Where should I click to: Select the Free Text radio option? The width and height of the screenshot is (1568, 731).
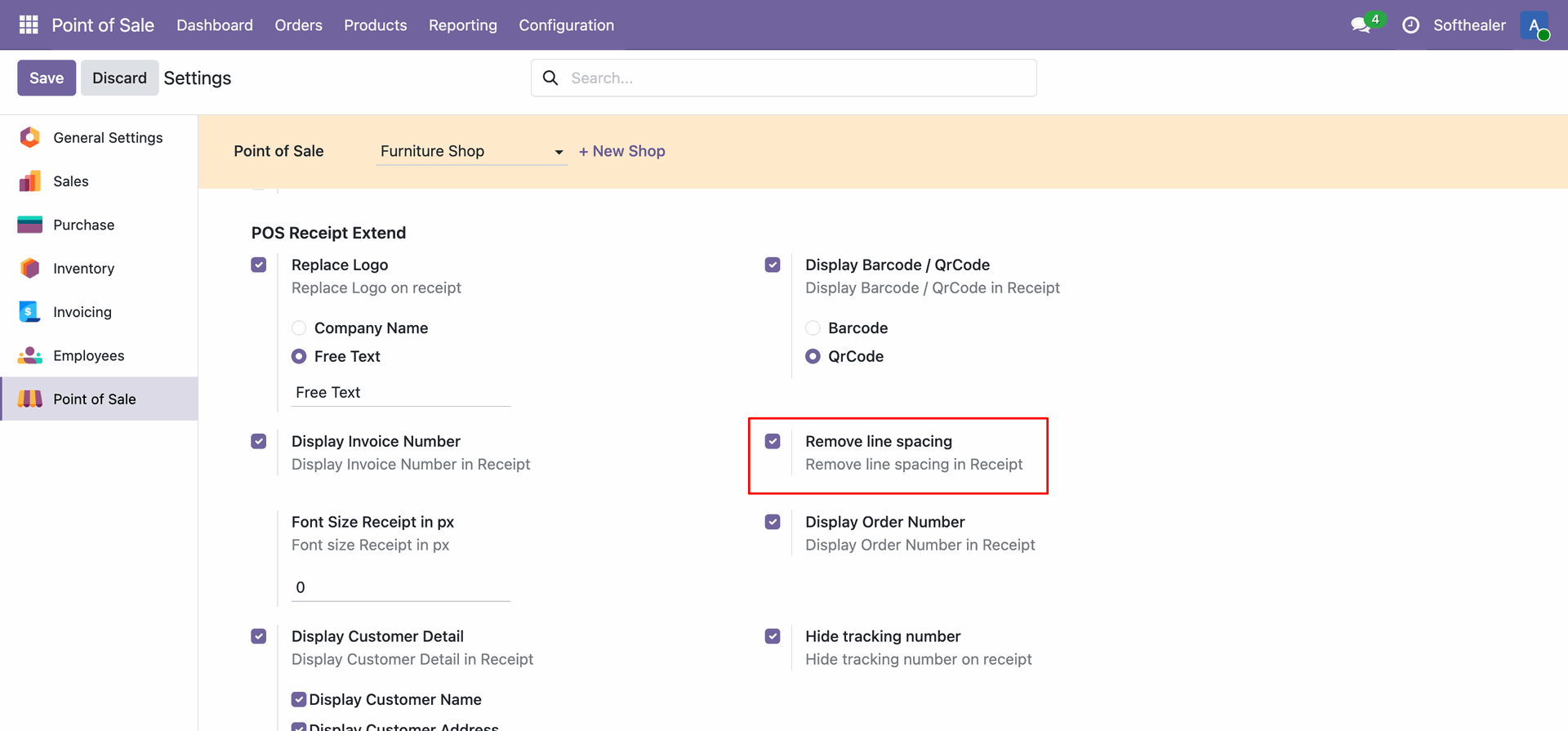pos(299,356)
